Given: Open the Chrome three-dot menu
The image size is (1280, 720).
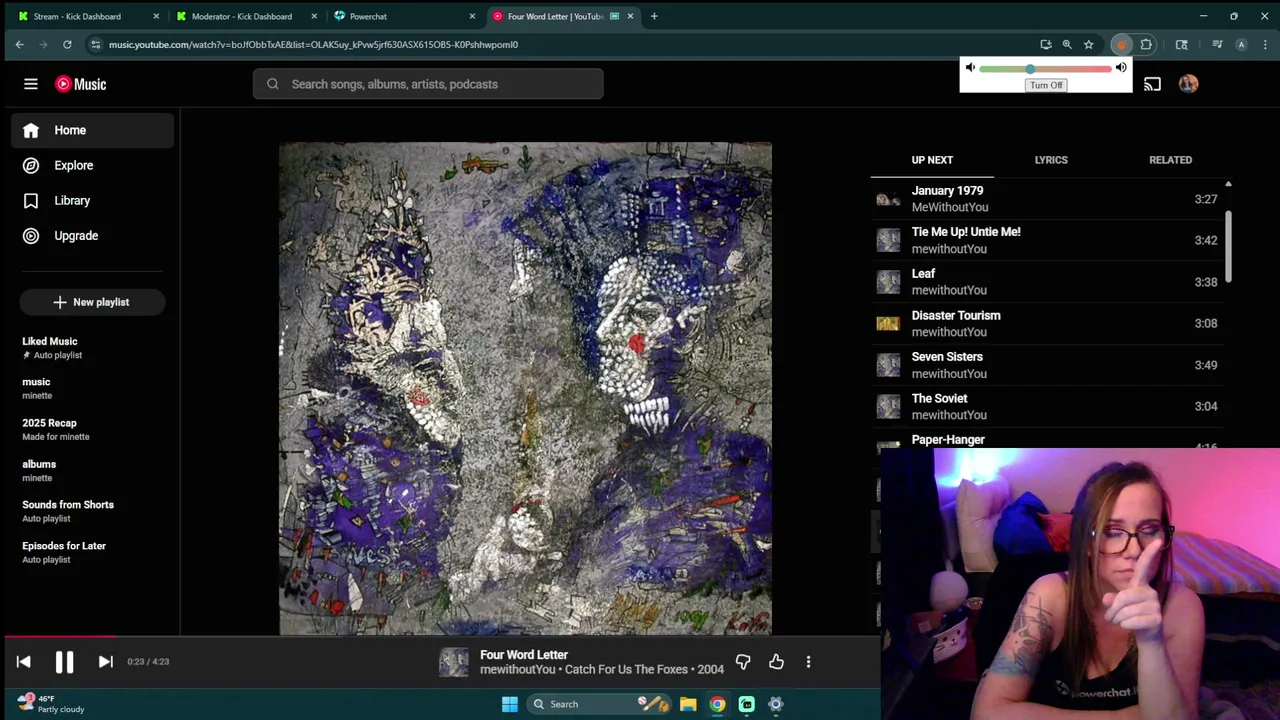Looking at the screenshot, I should point(1265,44).
